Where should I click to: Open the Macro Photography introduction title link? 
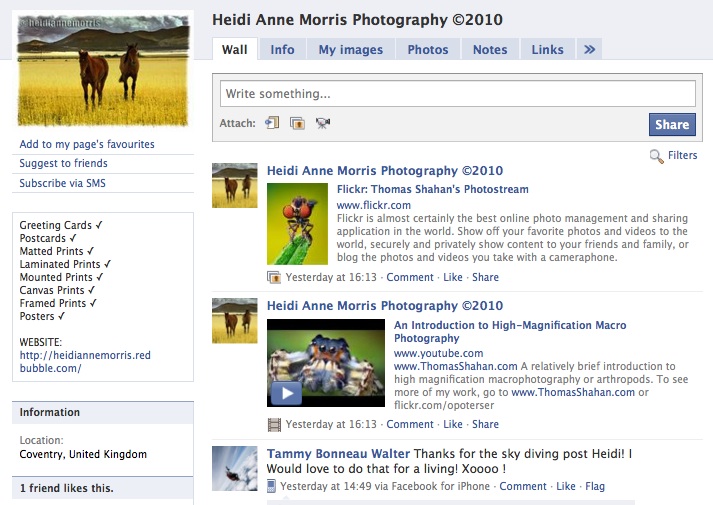(510, 332)
